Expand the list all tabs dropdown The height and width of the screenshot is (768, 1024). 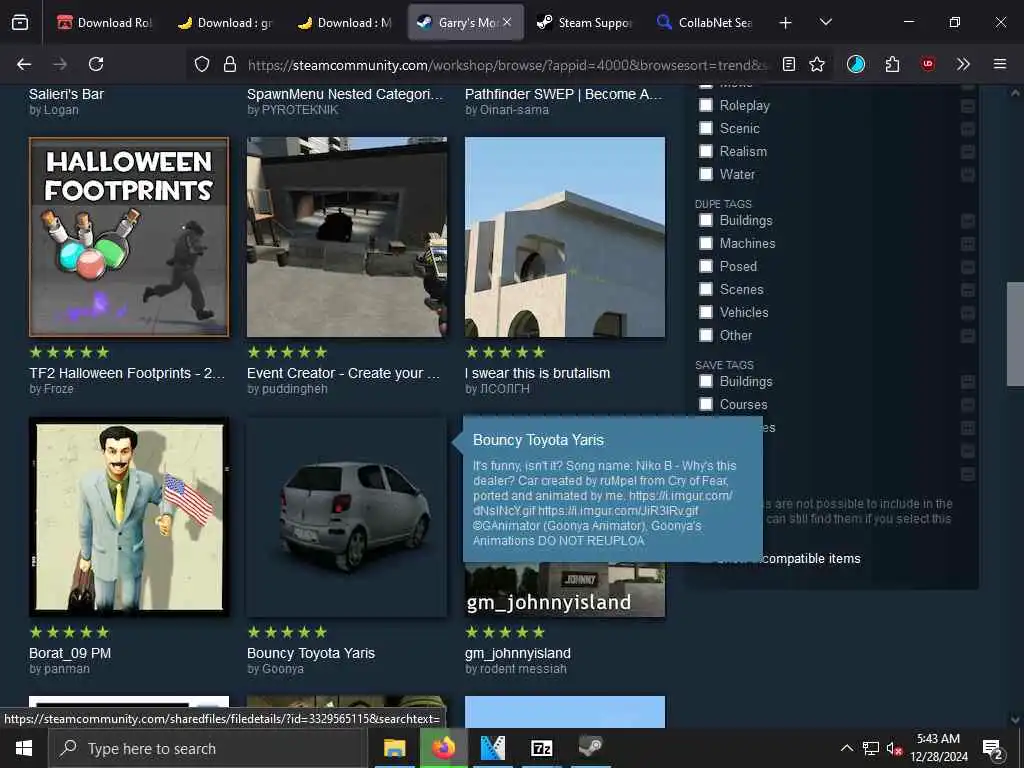point(825,22)
